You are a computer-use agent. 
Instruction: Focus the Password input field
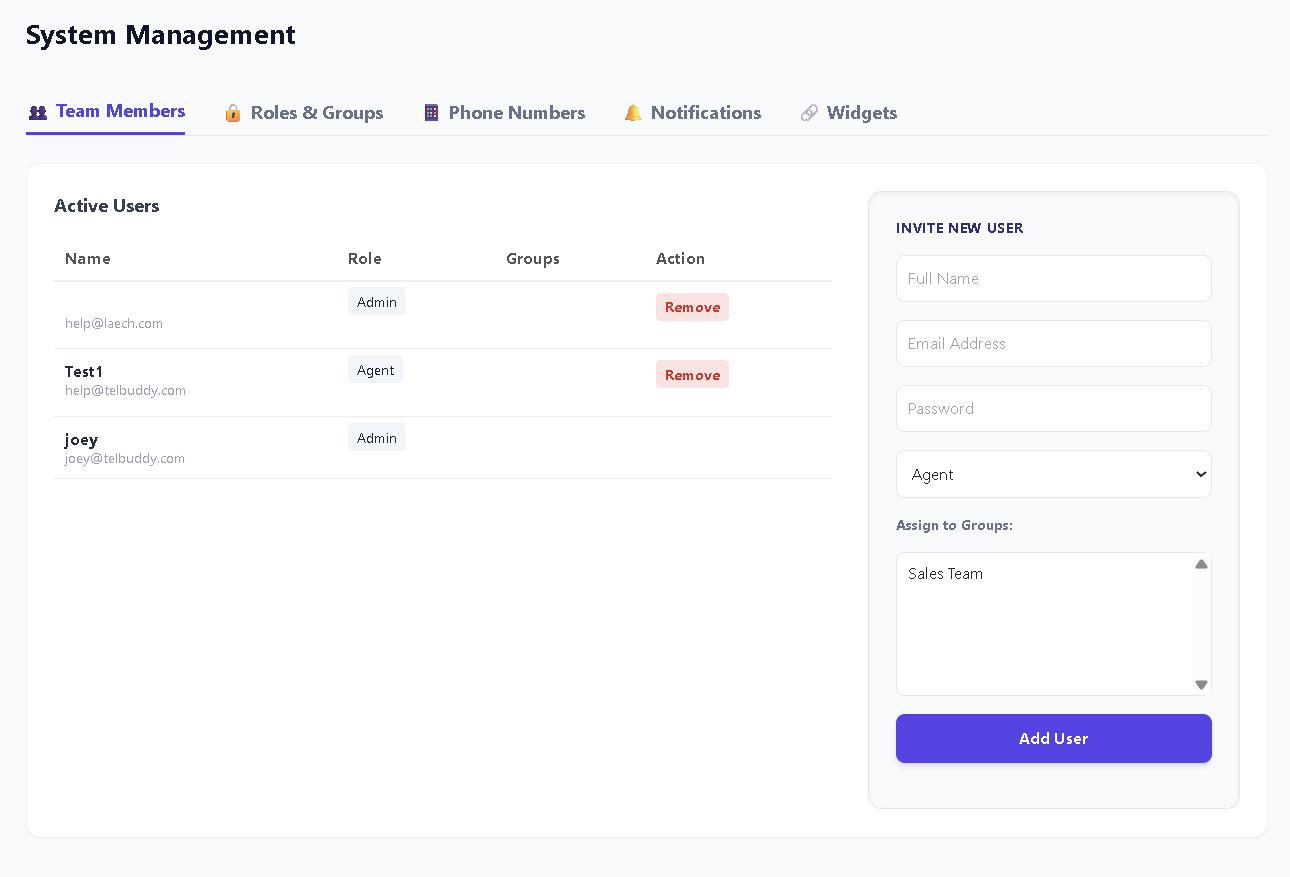tap(1054, 408)
